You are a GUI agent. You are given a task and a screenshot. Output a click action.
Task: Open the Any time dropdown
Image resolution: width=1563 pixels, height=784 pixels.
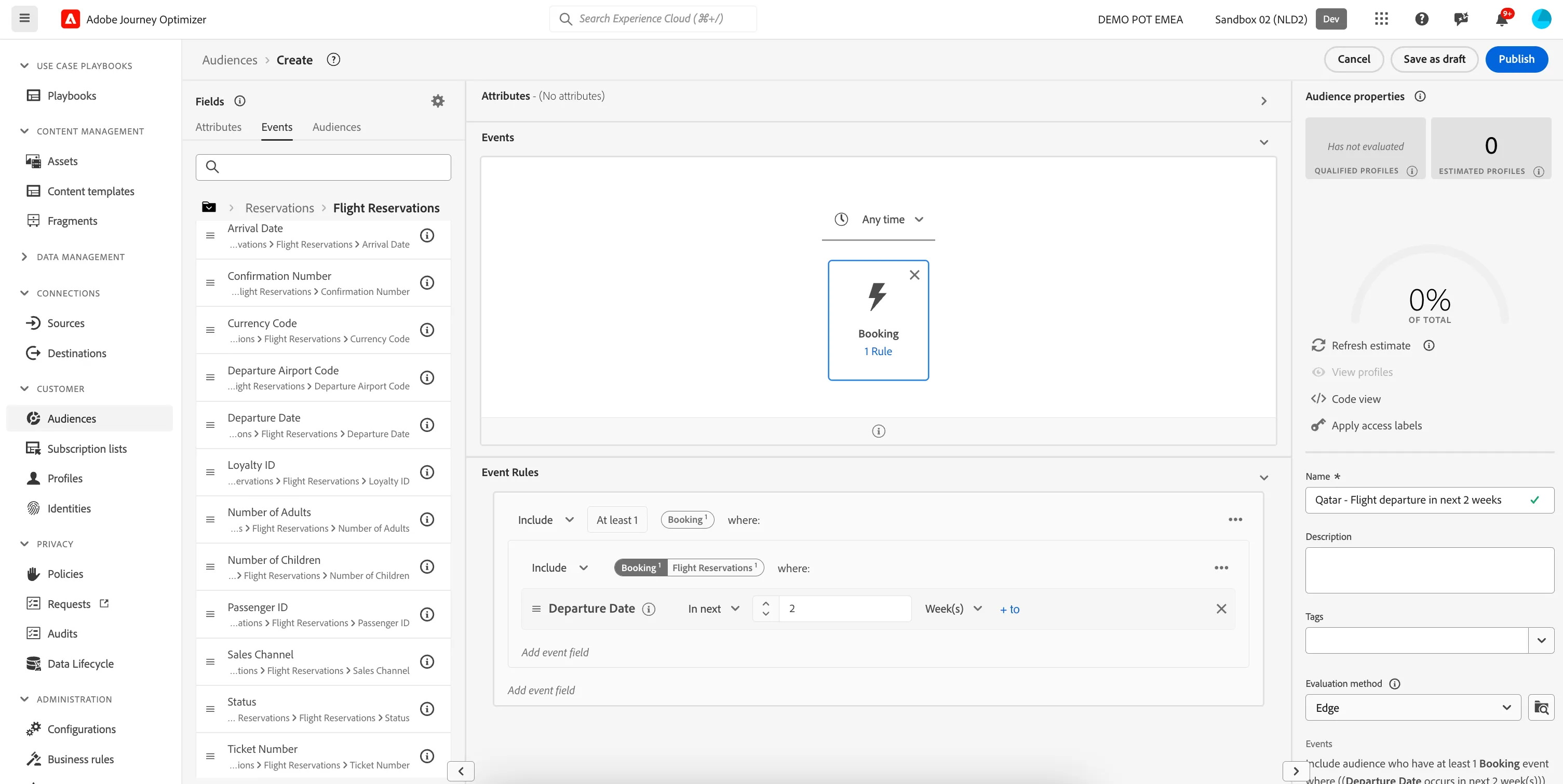[x=878, y=219]
